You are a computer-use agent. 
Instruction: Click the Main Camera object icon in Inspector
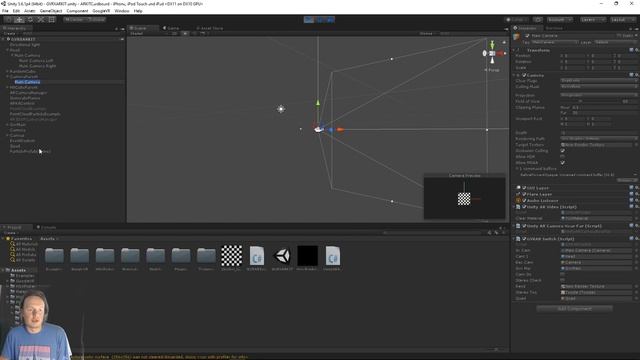[517, 38]
